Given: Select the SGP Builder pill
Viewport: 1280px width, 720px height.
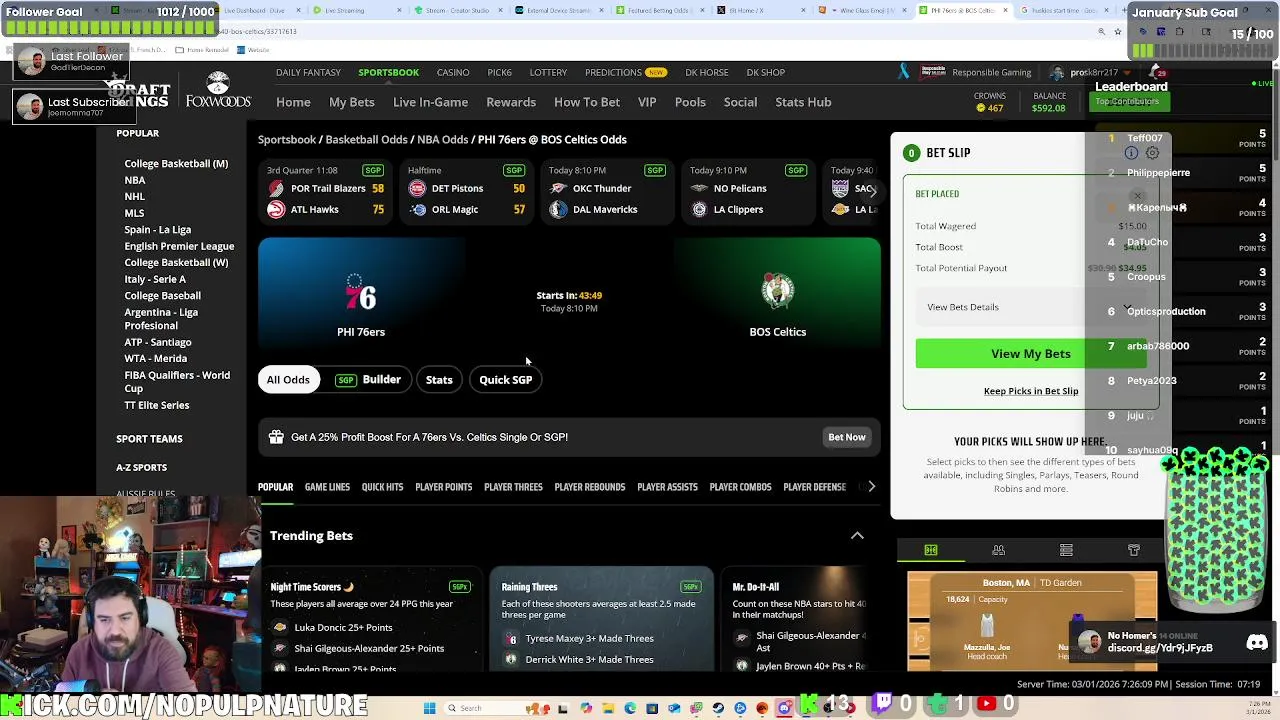Looking at the screenshot, I should pos(368,380).
